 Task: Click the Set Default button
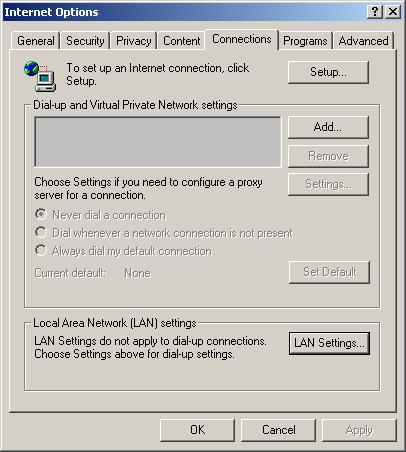pos(329,272)
